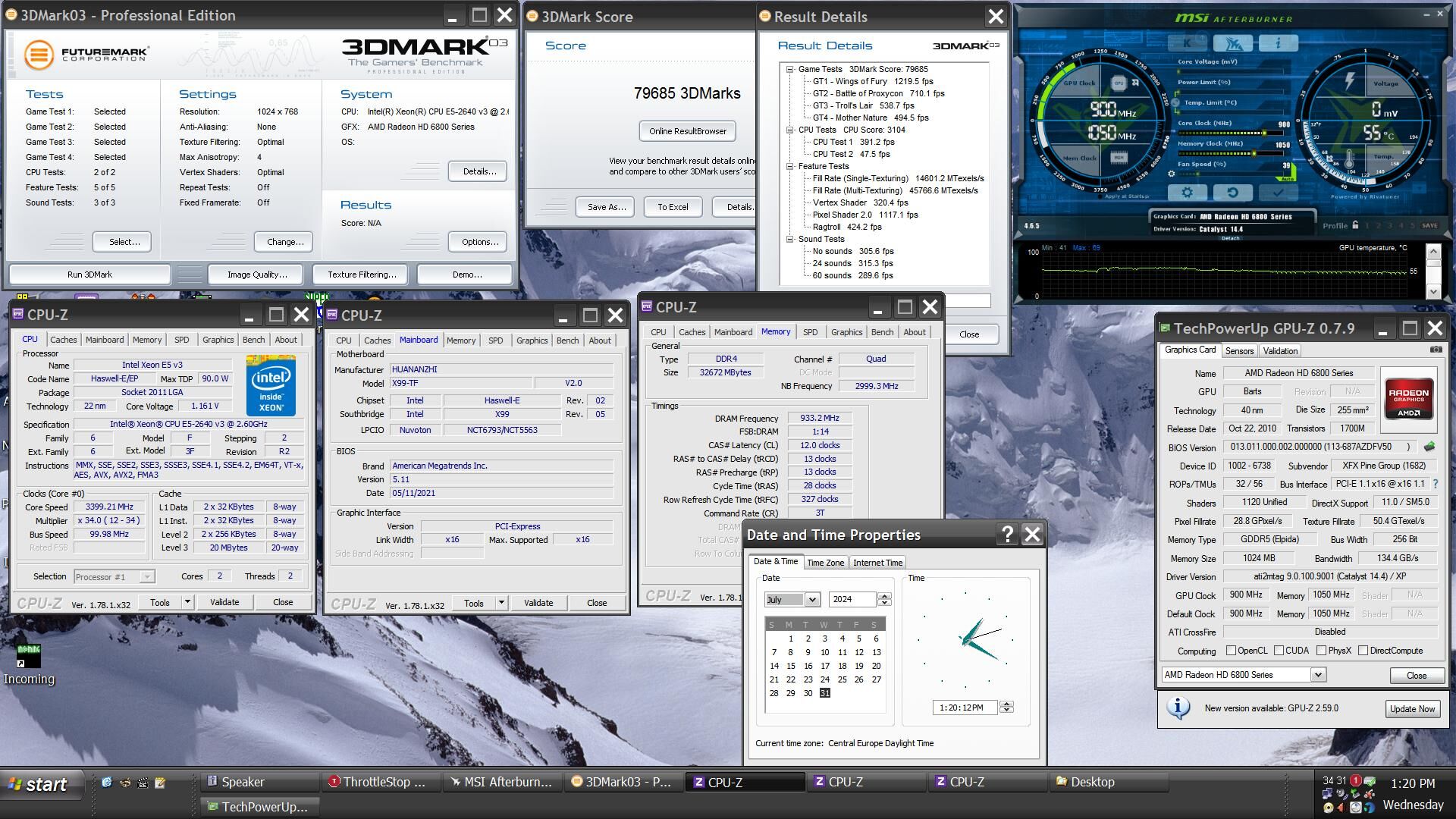Click Internet Explorer quick launch icon
This screenshot has width=1456, height=819.
tap(107, 783)
